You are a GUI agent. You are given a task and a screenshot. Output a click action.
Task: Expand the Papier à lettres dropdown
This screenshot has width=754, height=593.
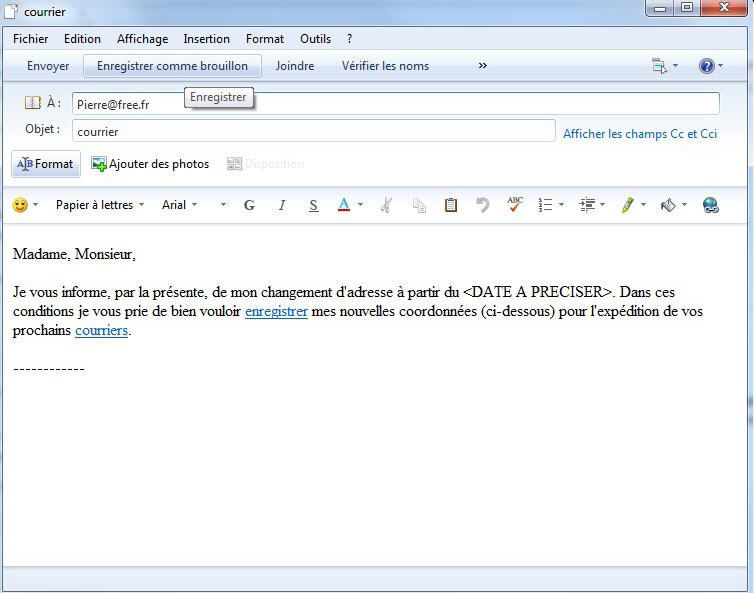[100, 205]
